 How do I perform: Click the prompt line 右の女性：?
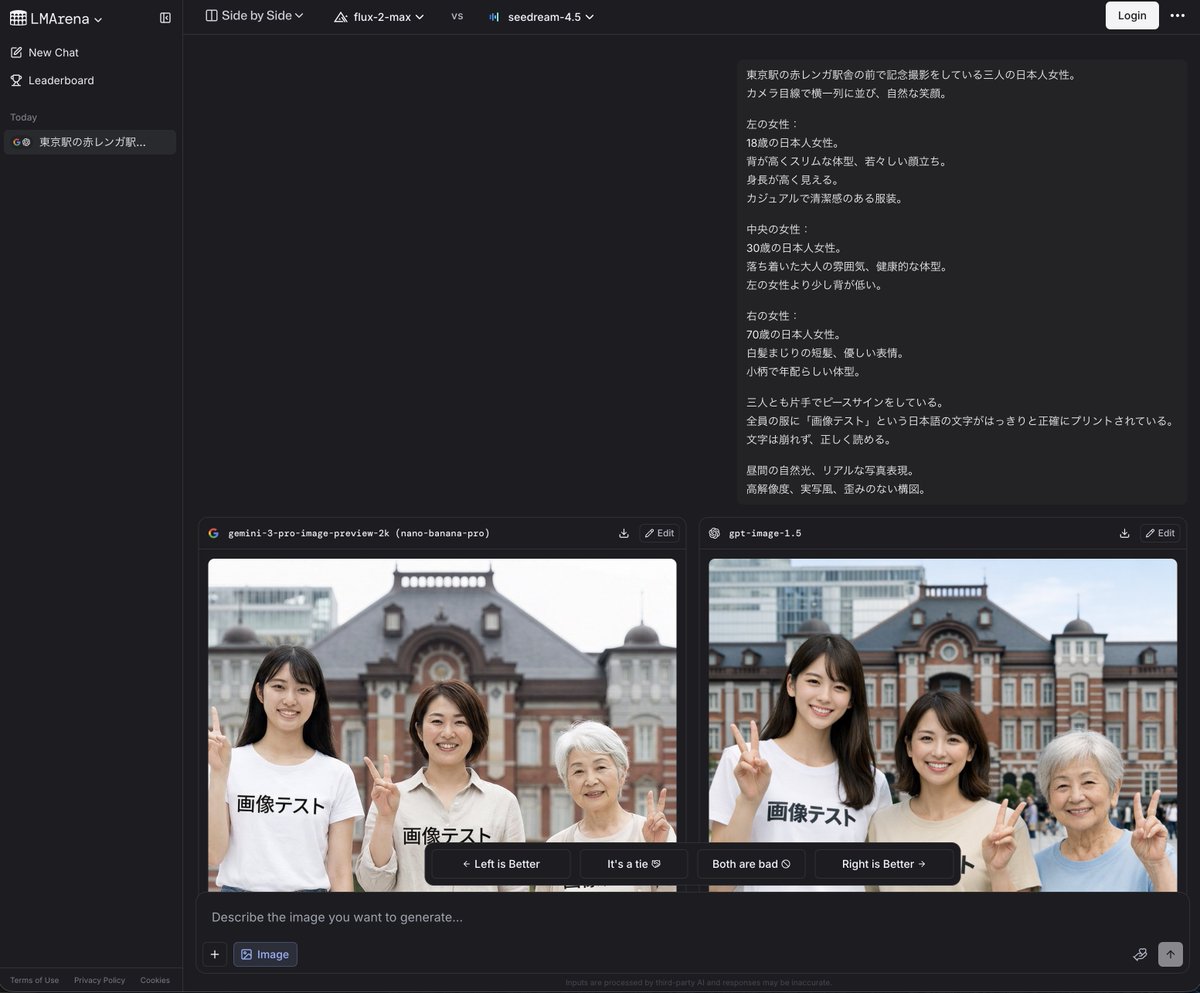pyautogui.click(x=773, y=316)
